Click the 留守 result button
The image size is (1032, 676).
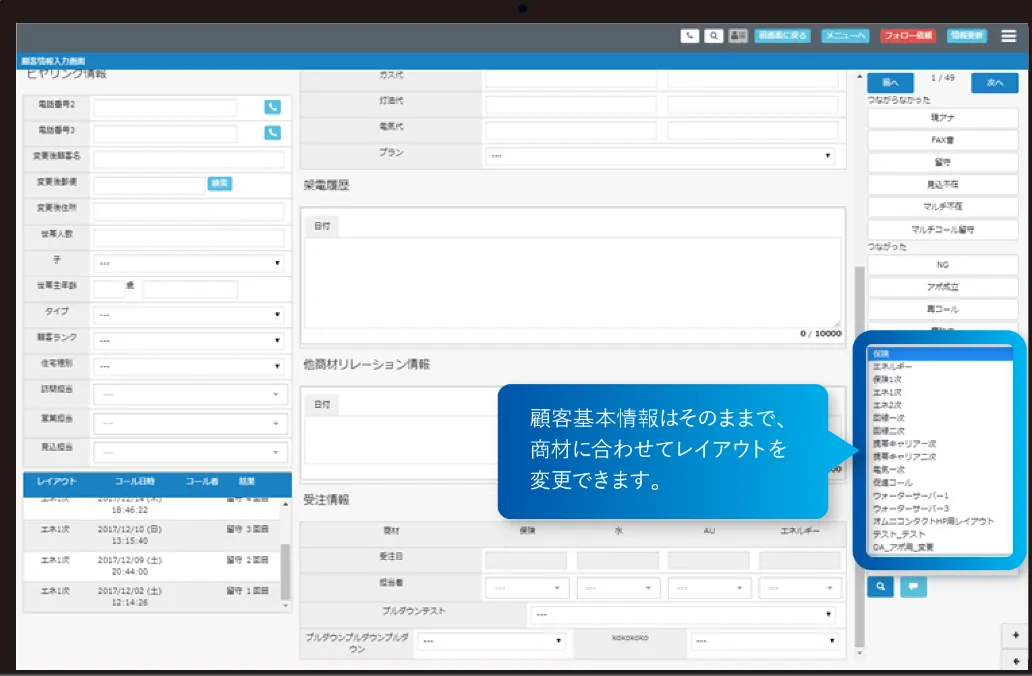pyautogui.click(x=942, y=162)
